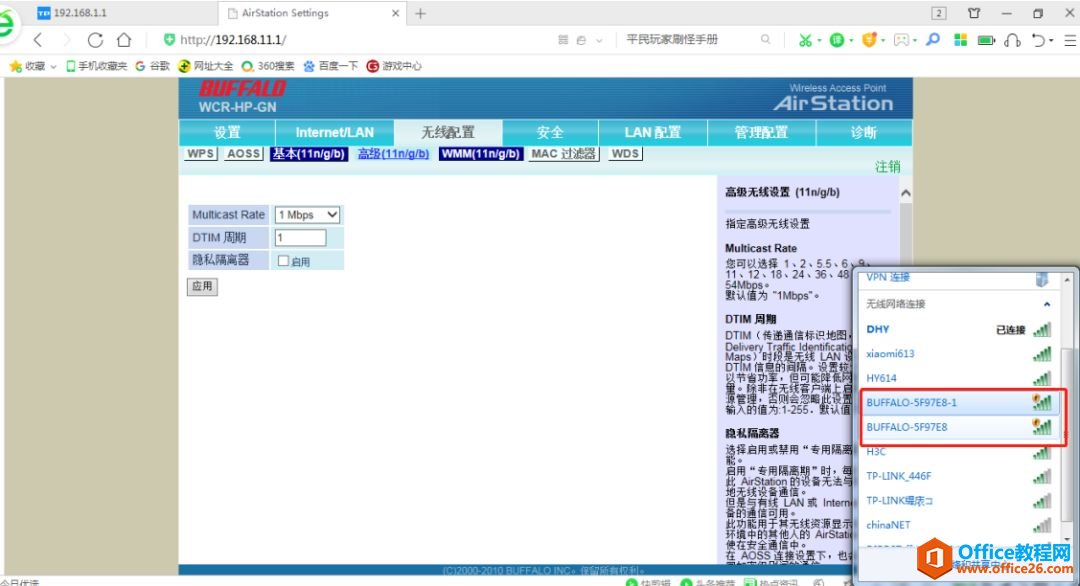Screen dimensions: 1080x586
Task: Click the undo closed page arrow
Action: click(1039, 40)
